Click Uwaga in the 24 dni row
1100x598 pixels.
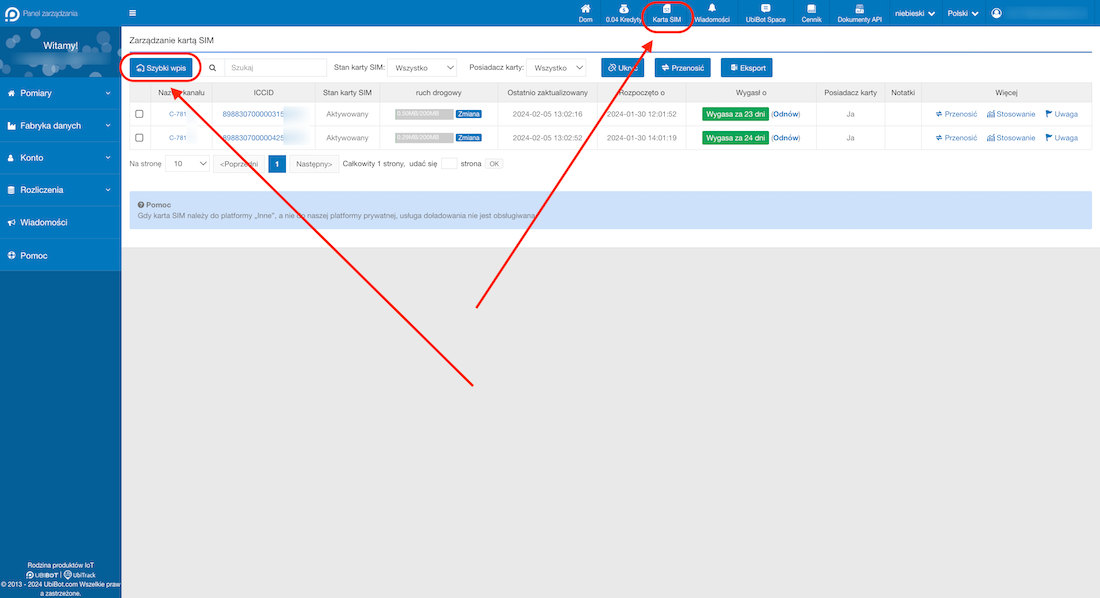click(1061, 138)
